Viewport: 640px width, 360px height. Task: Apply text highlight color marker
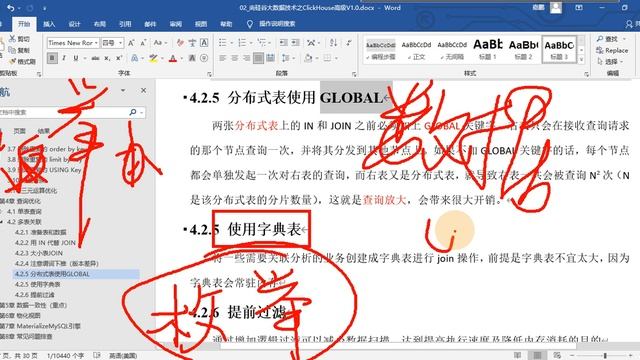[x=153, y=58]
